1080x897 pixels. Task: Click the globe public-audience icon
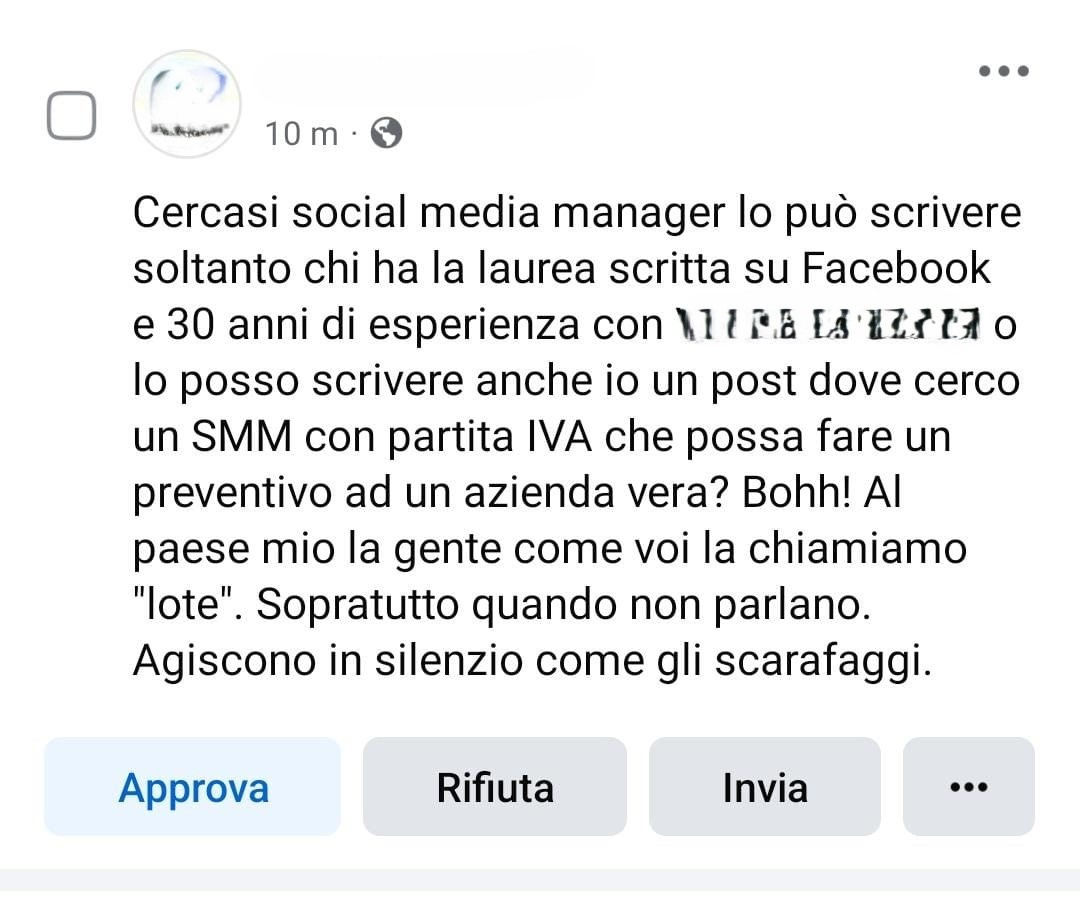tap(386, 133)
